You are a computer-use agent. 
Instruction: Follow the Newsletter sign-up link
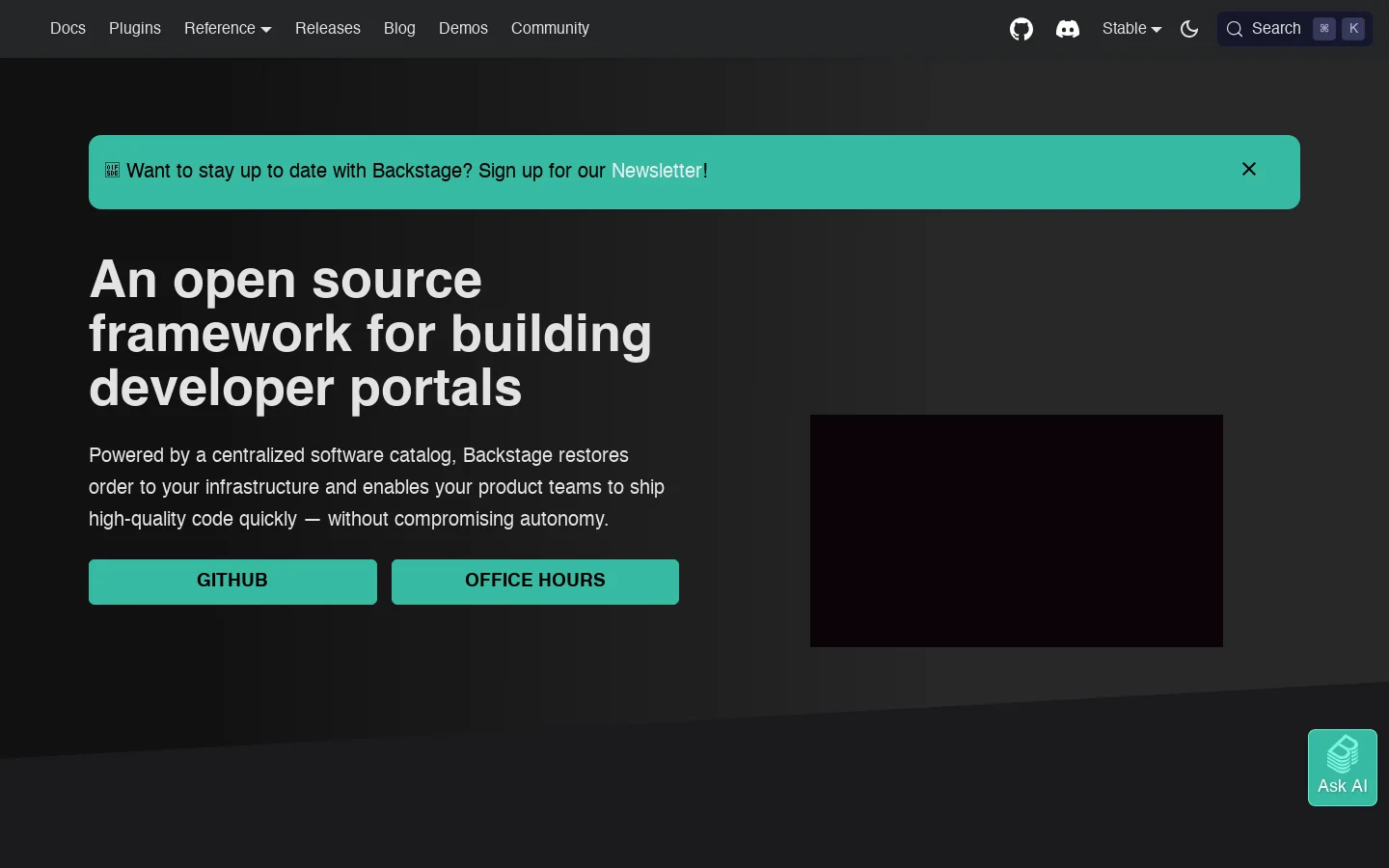(x=657, y=171)
